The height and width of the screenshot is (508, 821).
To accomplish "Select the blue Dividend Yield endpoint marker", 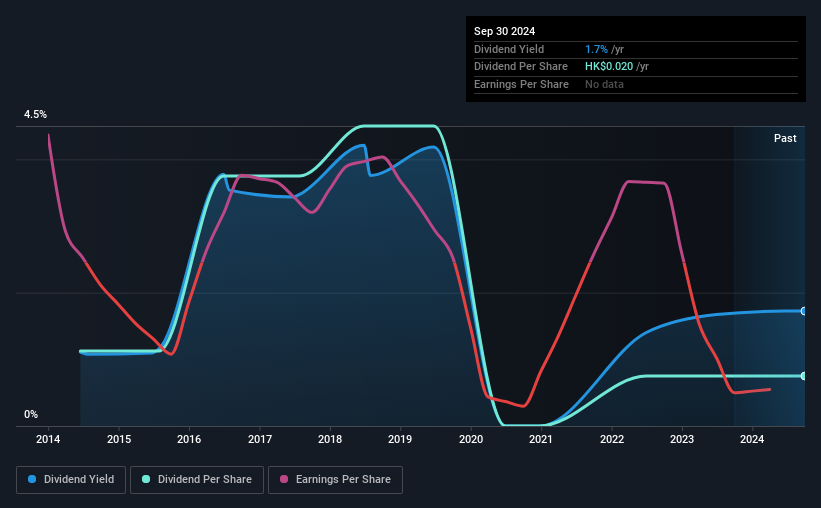I will click(804, 311).
